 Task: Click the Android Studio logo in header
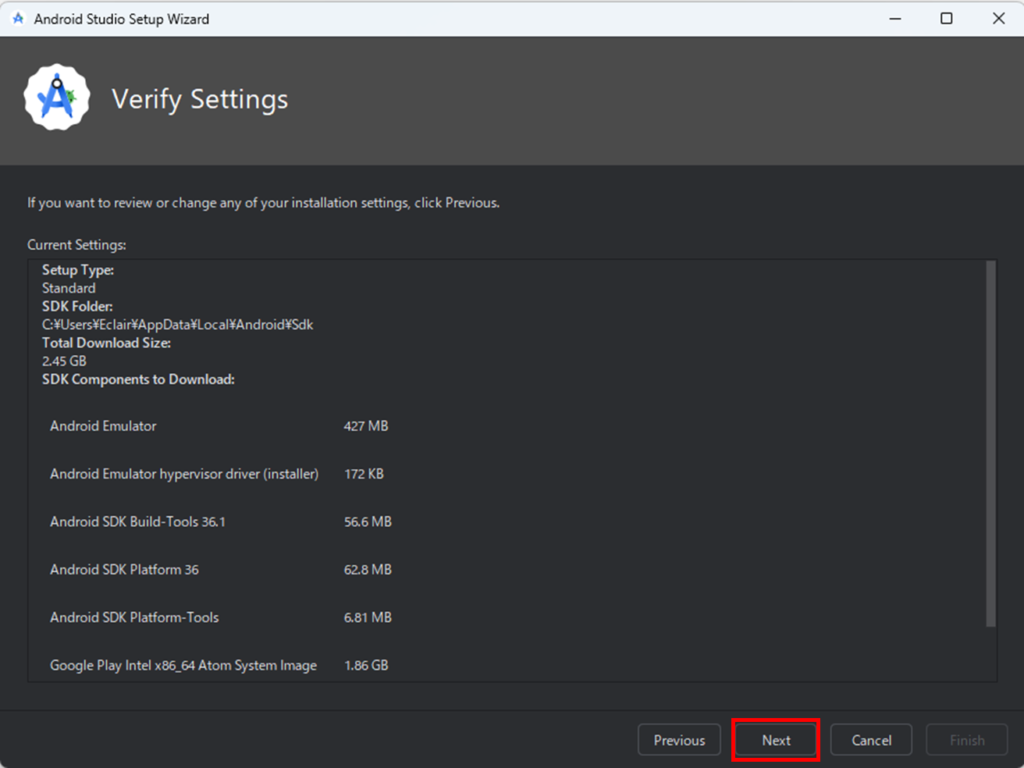tap(57, 98)
